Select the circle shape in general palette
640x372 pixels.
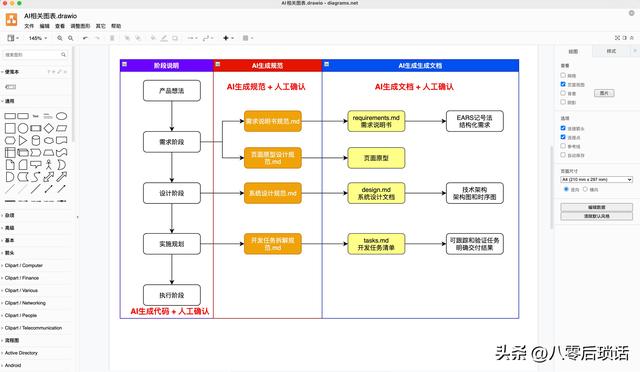[23, 128]
